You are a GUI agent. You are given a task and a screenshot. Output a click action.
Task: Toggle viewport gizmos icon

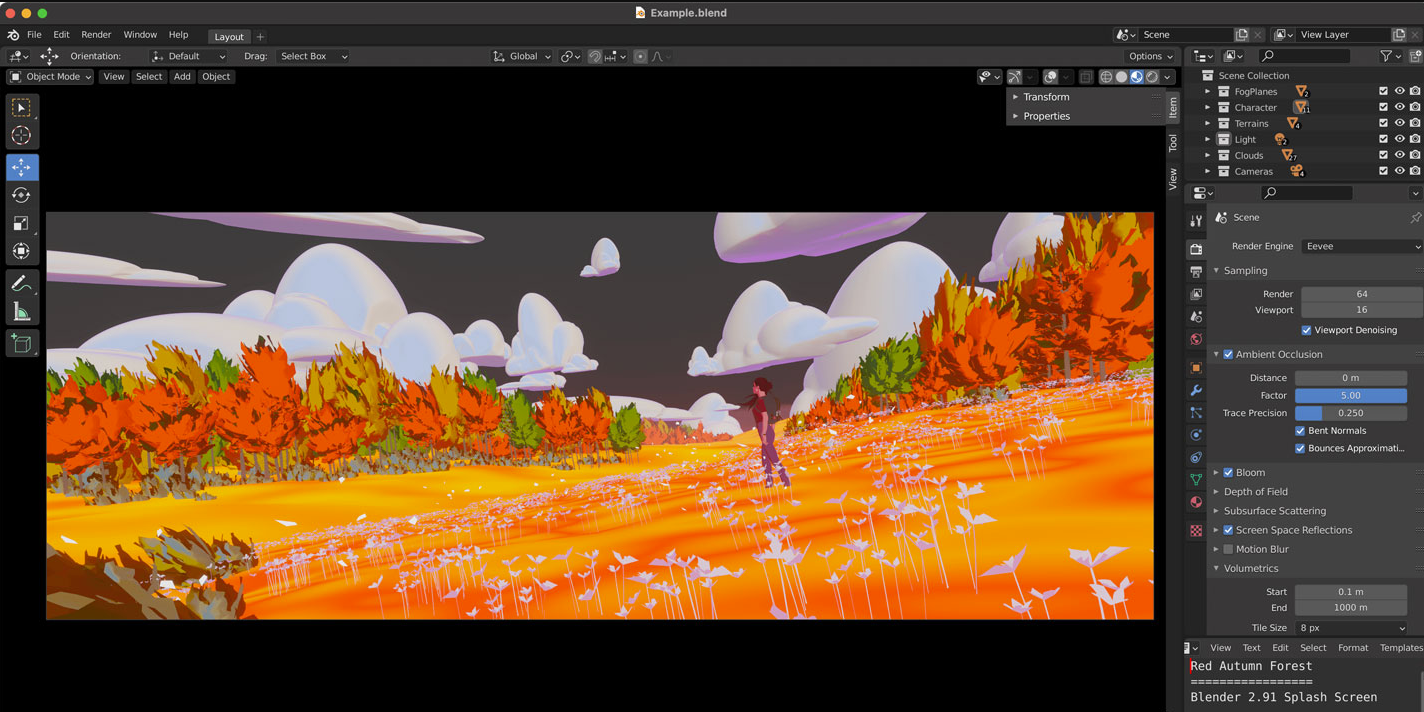coord(1015,77)
